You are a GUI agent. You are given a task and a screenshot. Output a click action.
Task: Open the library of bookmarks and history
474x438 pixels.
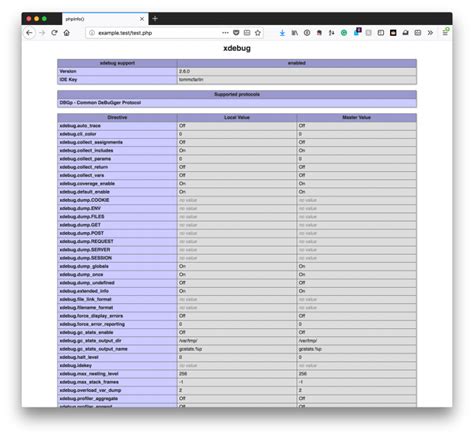295,33
